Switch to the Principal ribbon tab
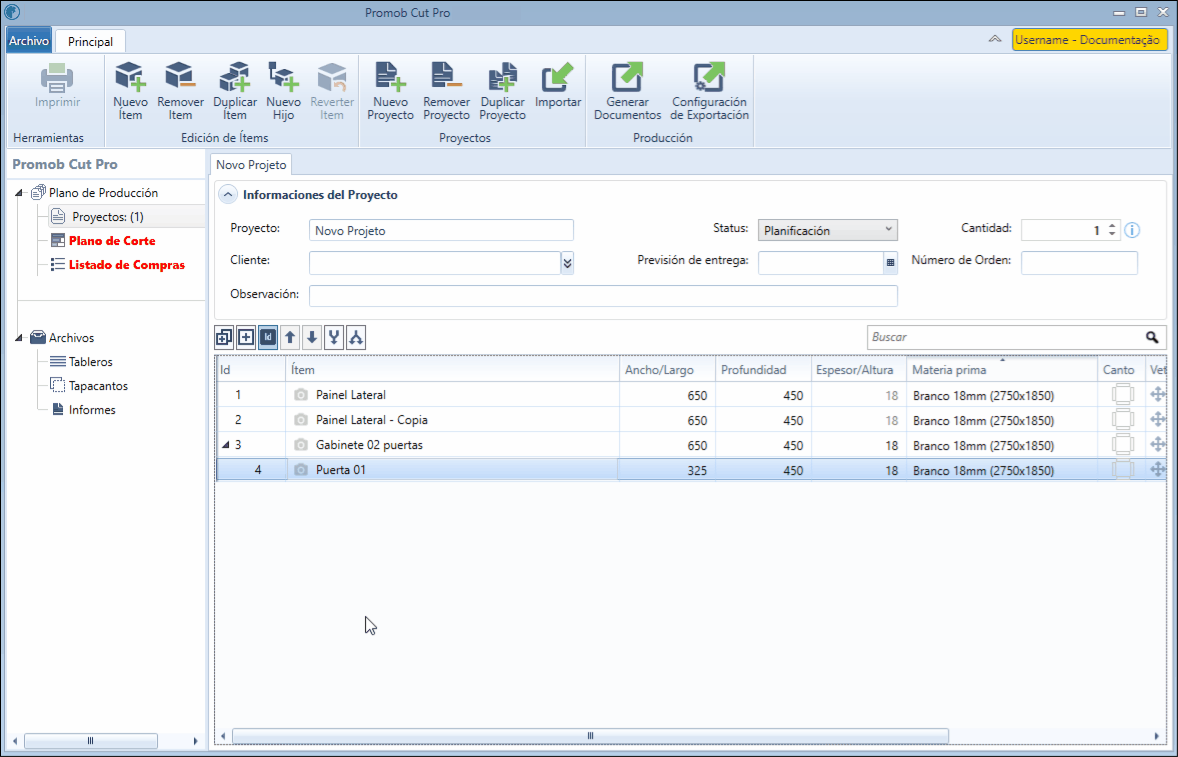Viewport: 1178px width, 757px height. click(x=90, y=42)
